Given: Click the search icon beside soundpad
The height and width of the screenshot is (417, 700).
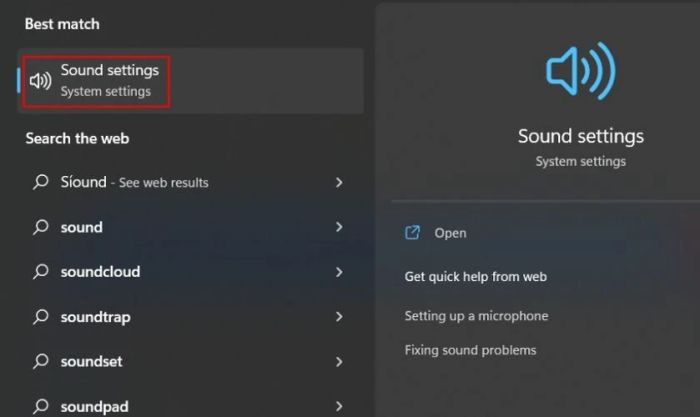Looking at the screenshot, I should pyautogui.click(x=41, y=406).
